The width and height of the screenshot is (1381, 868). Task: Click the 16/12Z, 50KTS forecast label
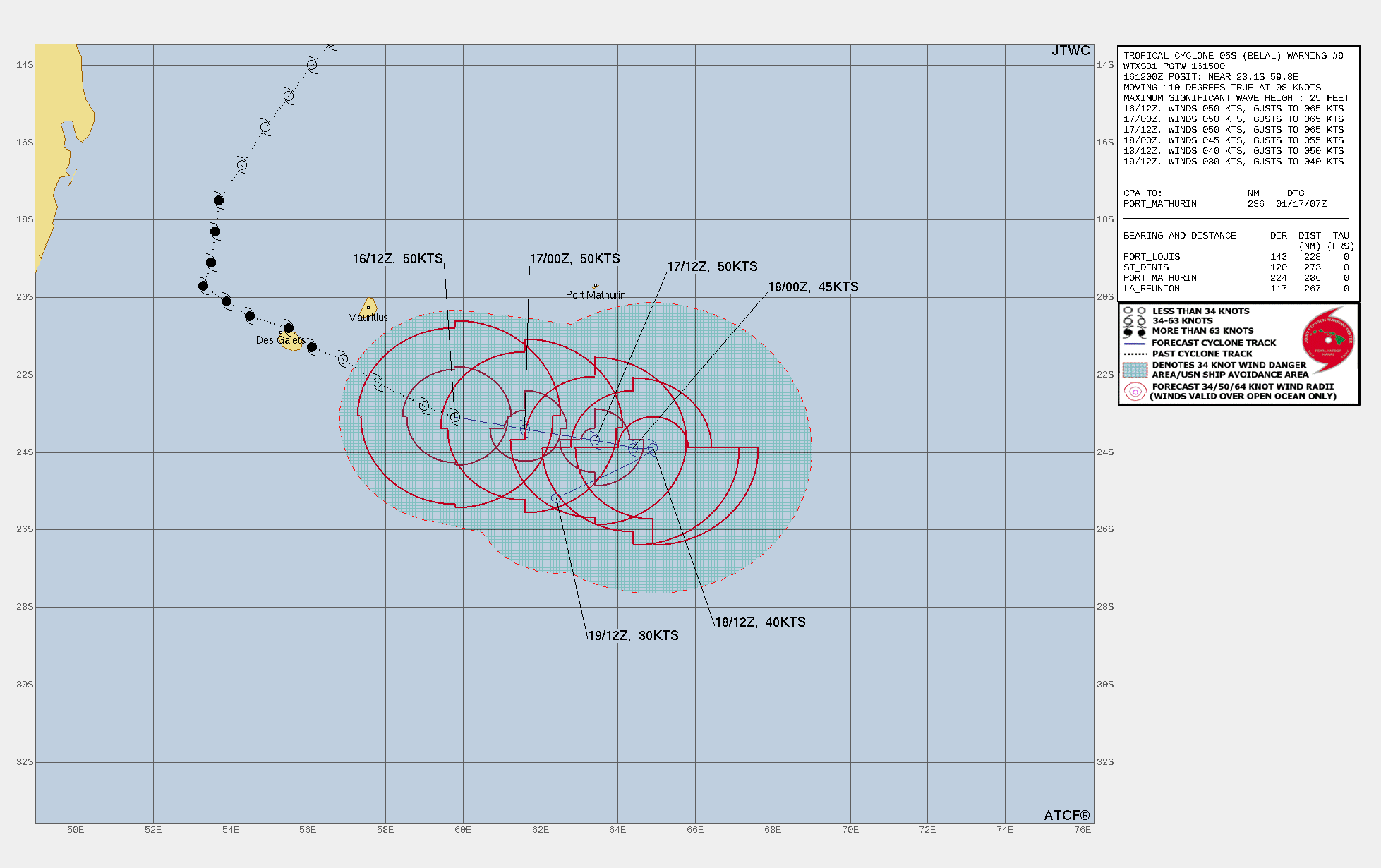pyautogui.click(x=397, y=259)
